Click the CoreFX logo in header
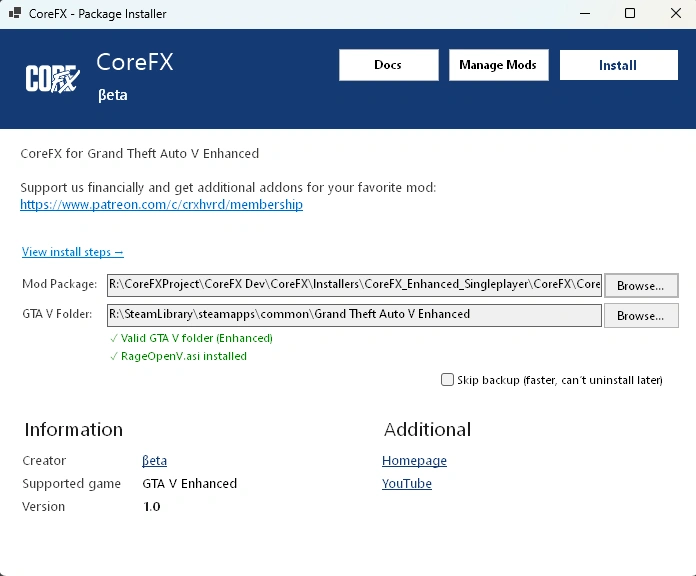 point(52,79)
